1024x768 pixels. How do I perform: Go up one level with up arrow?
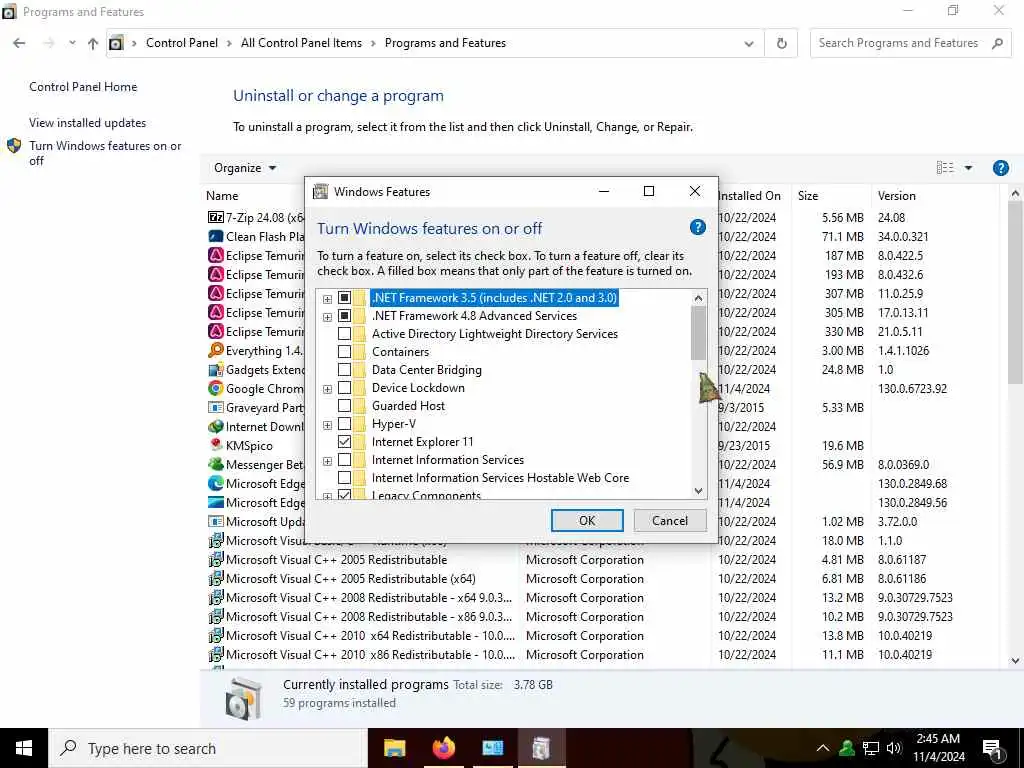pos(93,43)
